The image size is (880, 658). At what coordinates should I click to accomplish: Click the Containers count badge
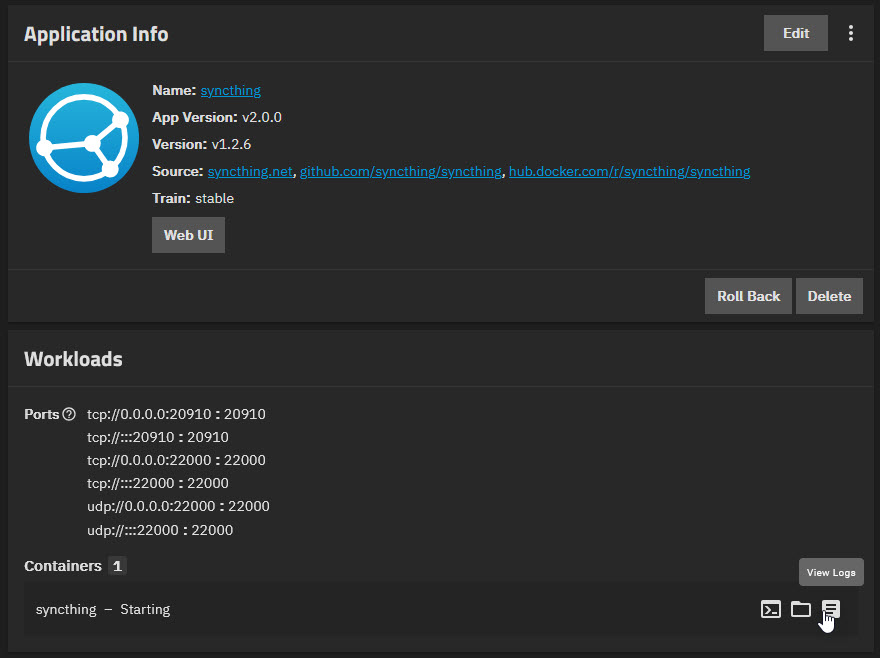117,566
